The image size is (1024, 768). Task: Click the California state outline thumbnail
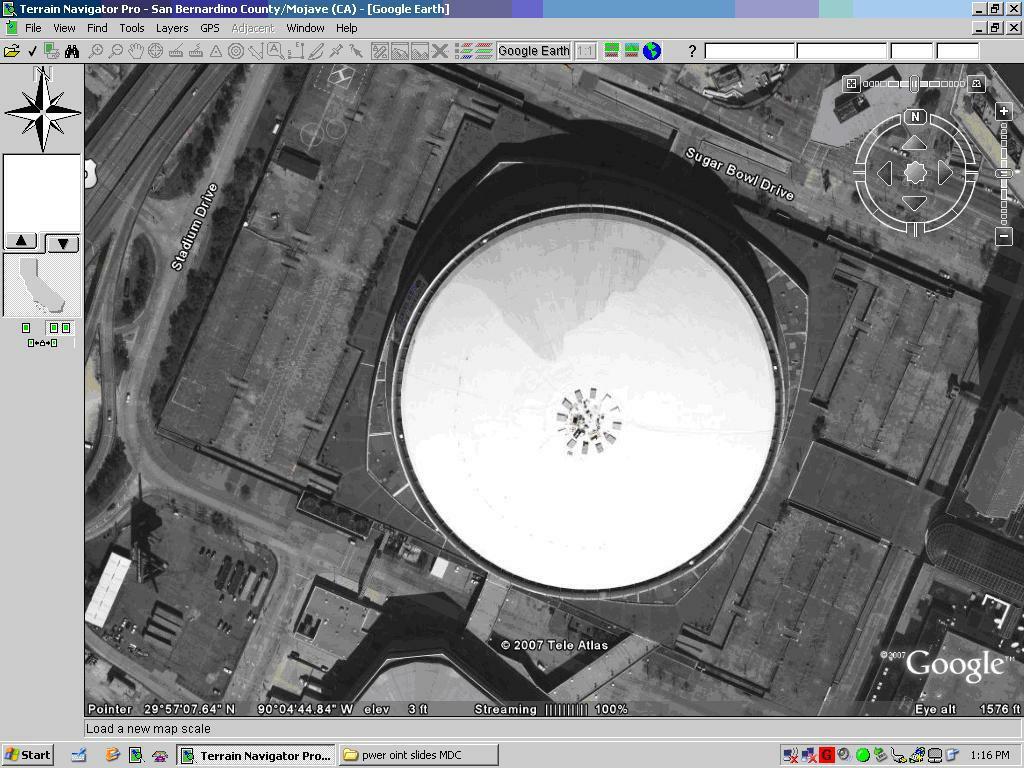(x=42, y=286)
